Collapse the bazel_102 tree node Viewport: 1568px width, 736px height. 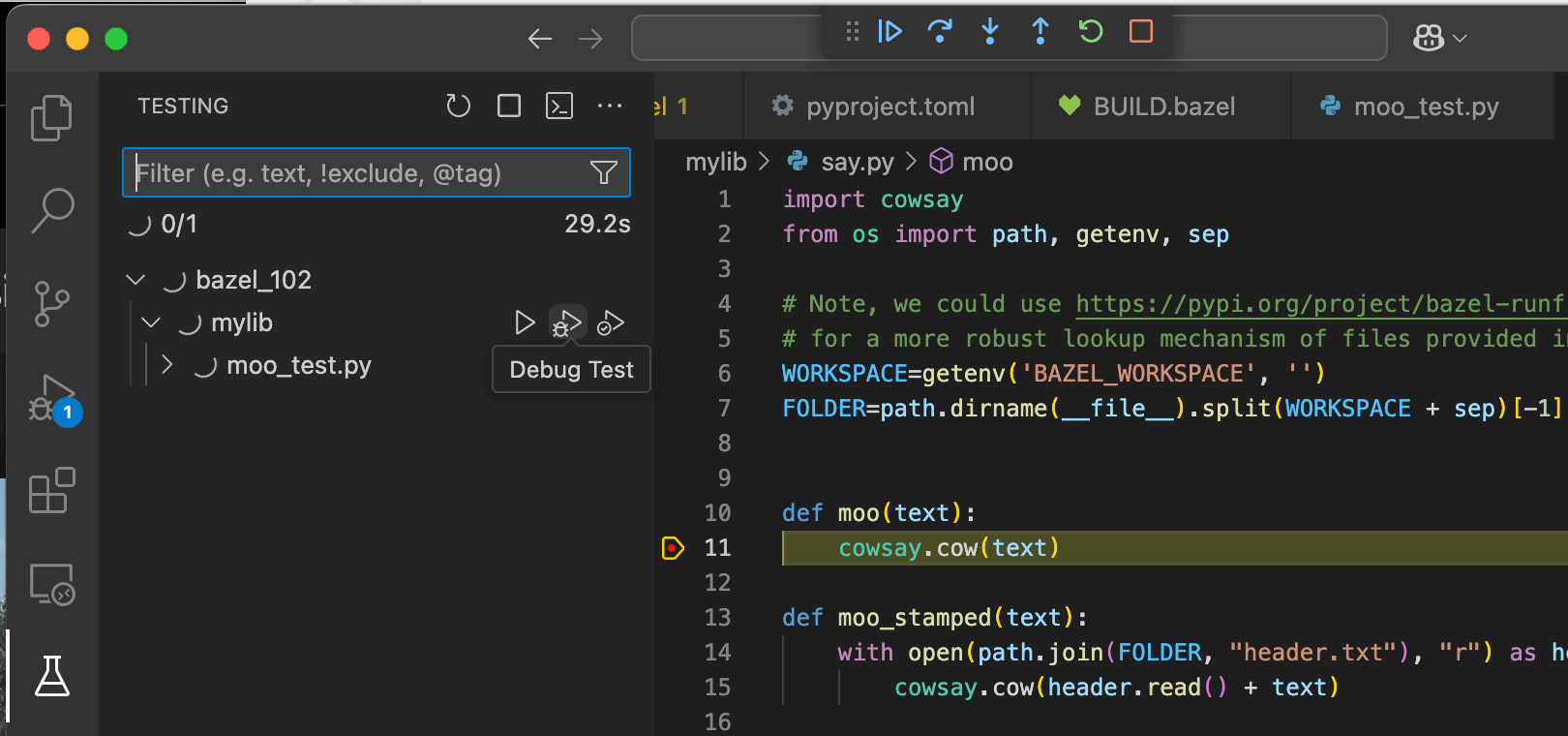136,280
